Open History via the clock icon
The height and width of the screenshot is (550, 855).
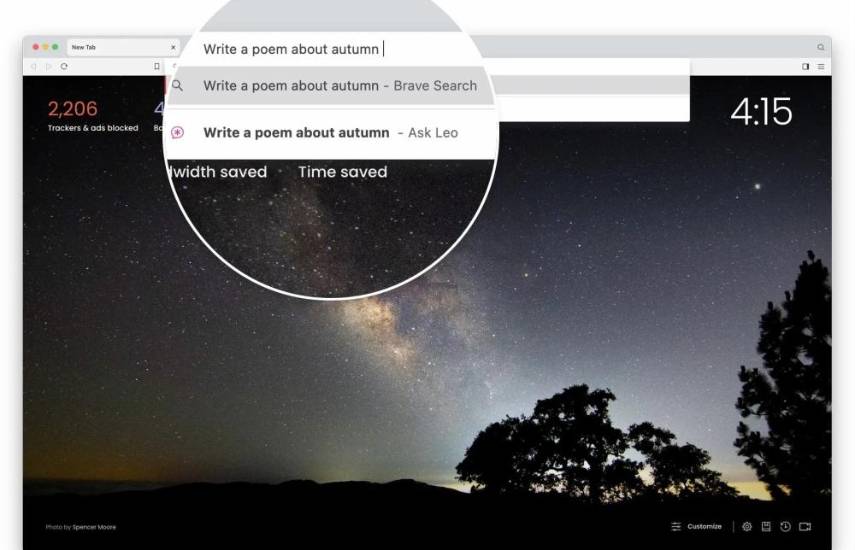(785, 527)
